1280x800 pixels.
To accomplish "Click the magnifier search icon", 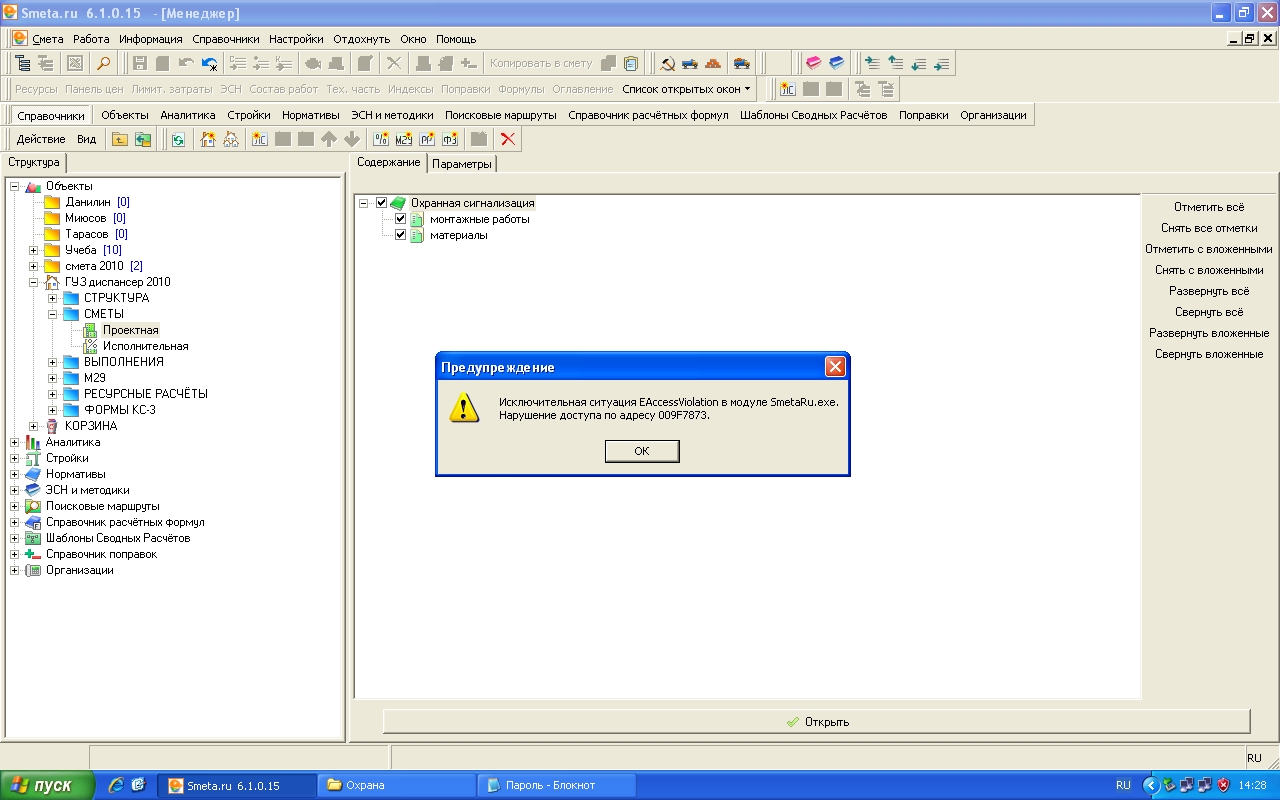I will [103, 63].
